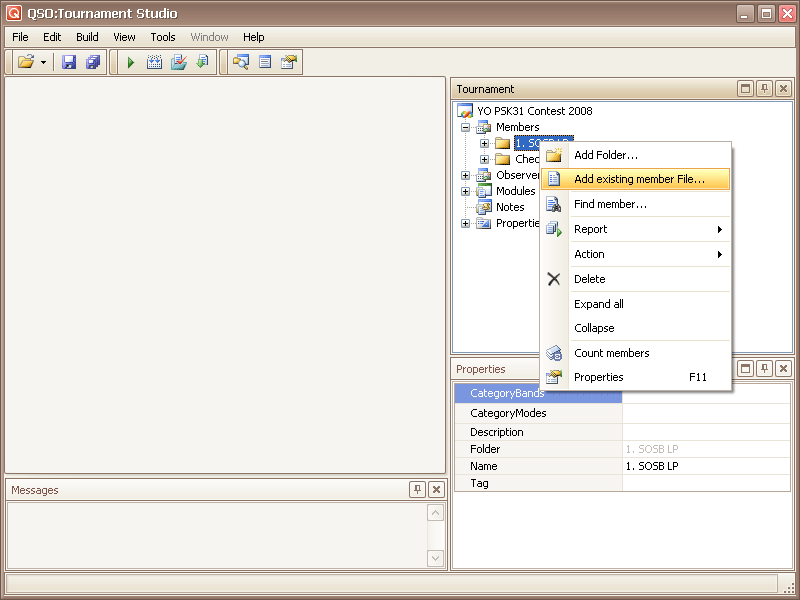Click Delete in the context menu

[x=589, y=279]
